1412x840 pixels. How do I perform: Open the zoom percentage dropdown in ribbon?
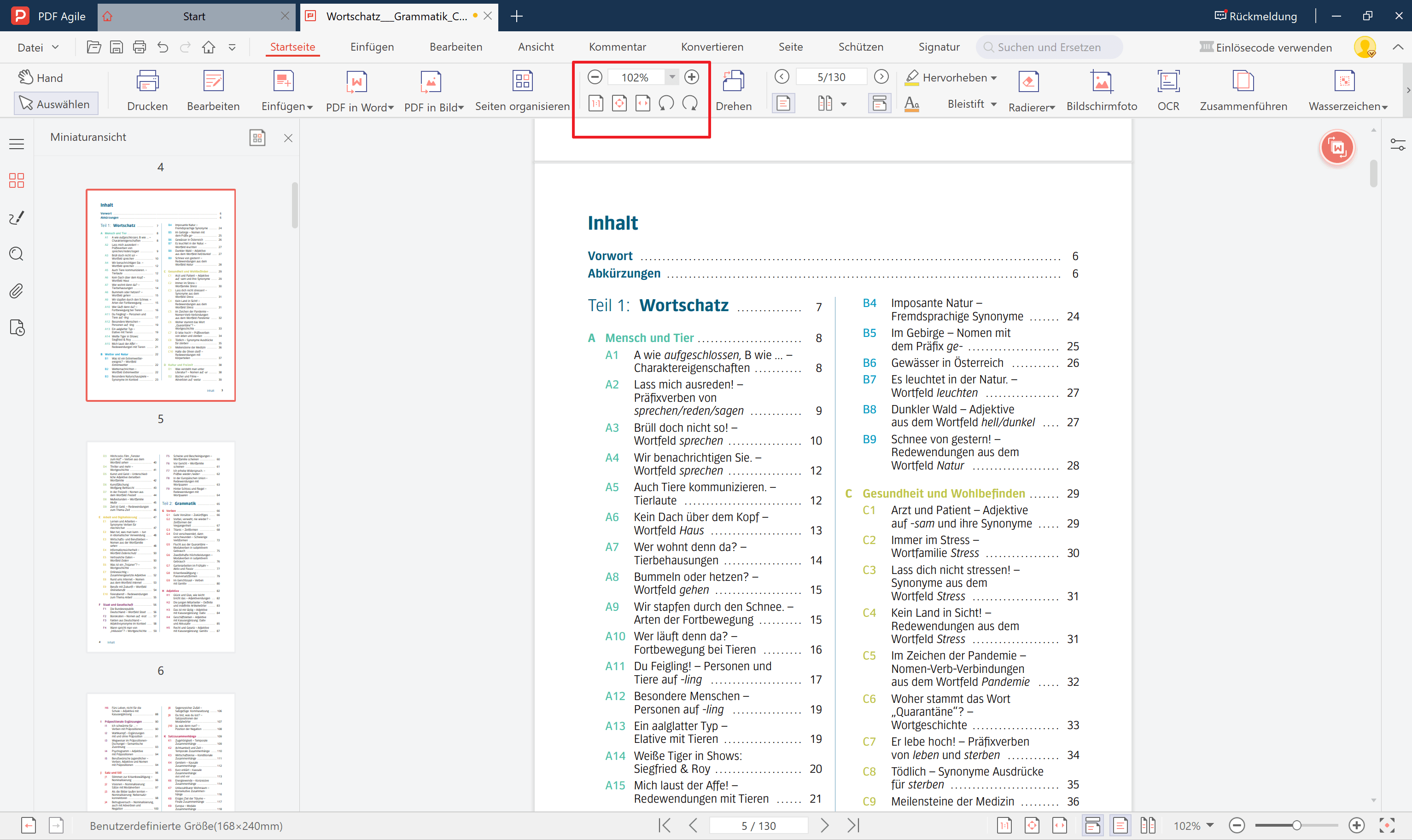(x=672, y=77)
